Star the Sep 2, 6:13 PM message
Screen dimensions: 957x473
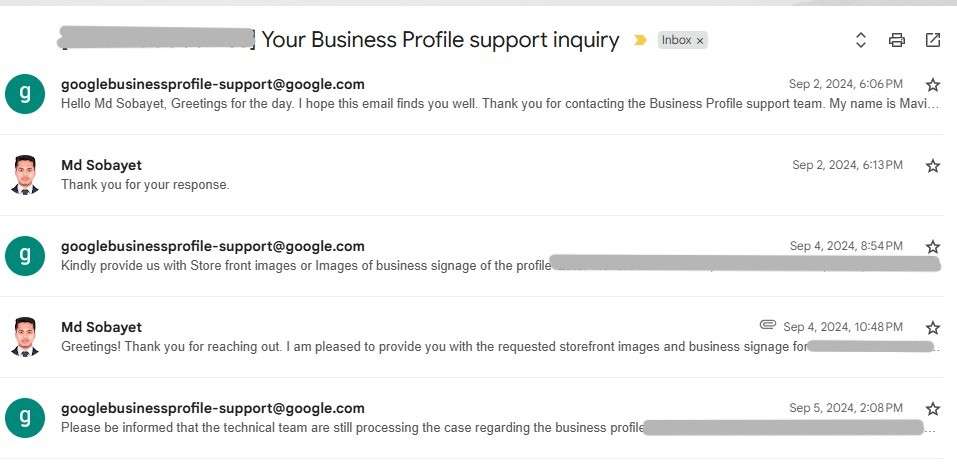coord(932,166)
